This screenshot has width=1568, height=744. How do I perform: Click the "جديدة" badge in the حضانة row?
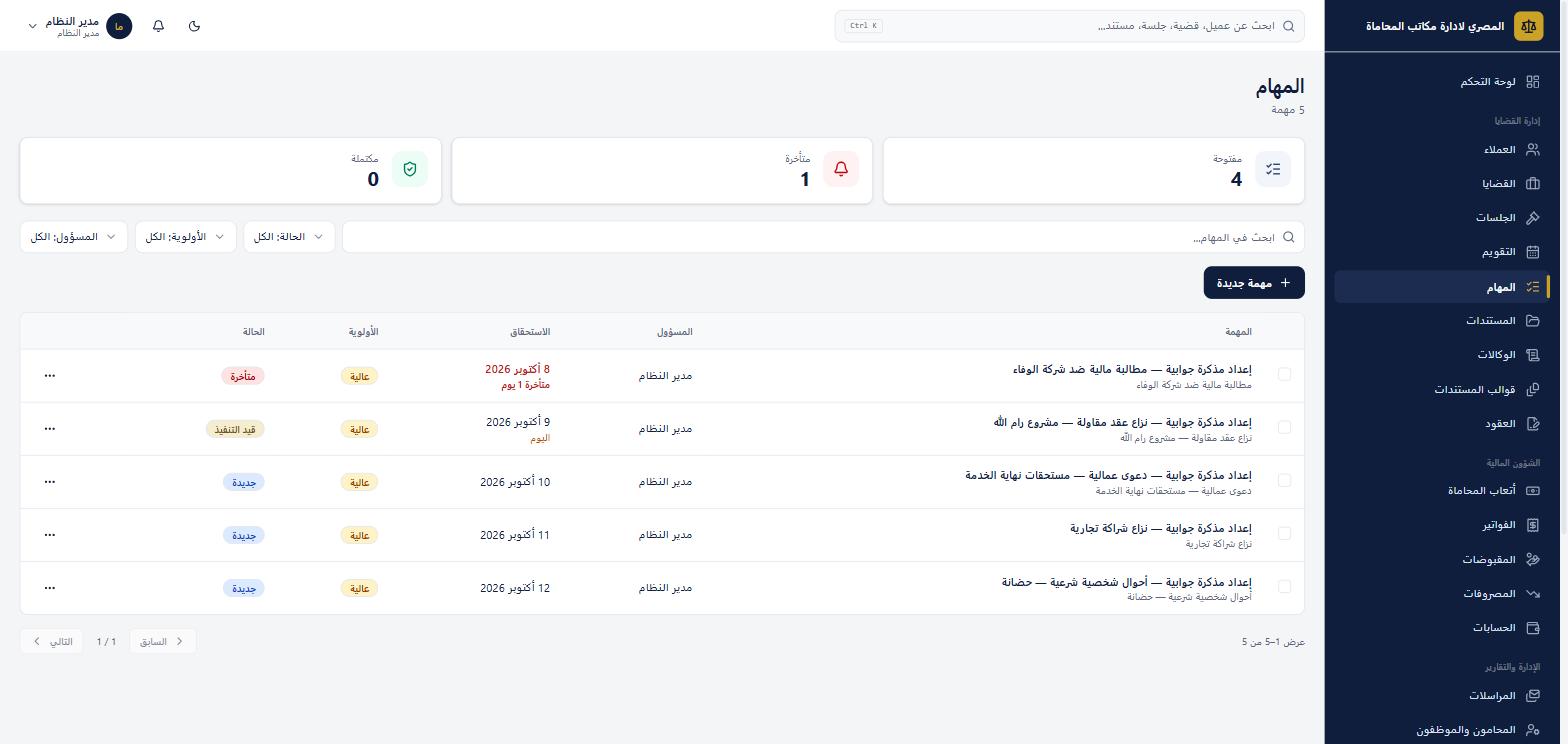(243, 588)
